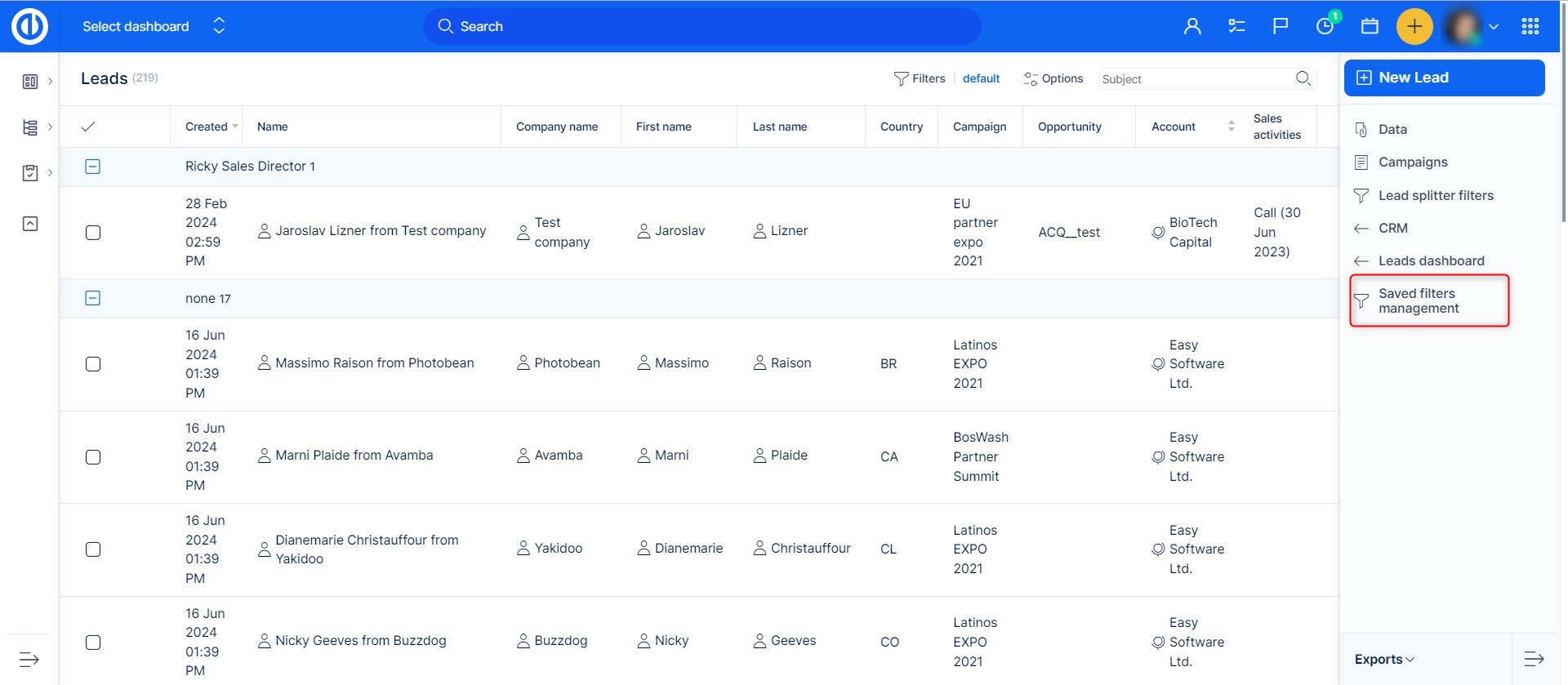This screenshot has width=1568, height=685.
Task: Click the flag icon in the header
Action: pos(1281,26)
